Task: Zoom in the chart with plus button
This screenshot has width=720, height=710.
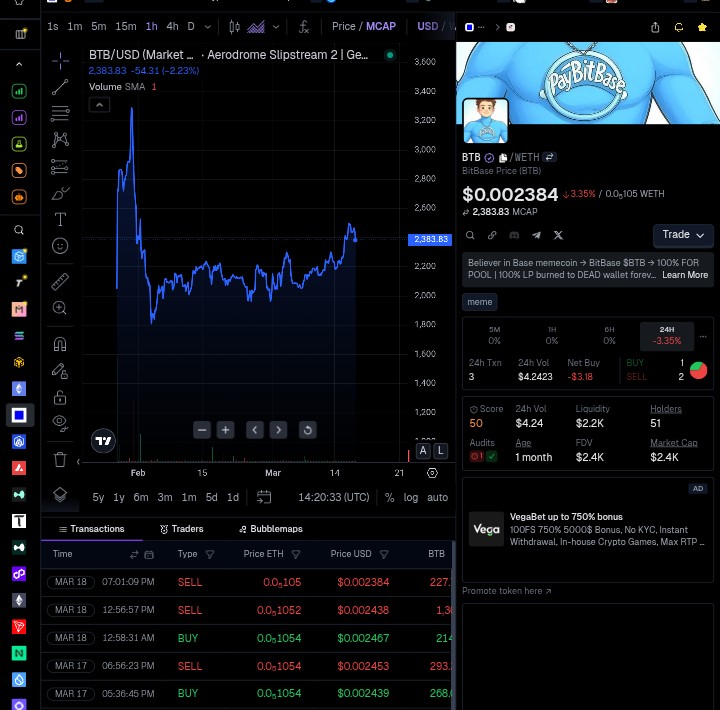Action: coord(225,430)
